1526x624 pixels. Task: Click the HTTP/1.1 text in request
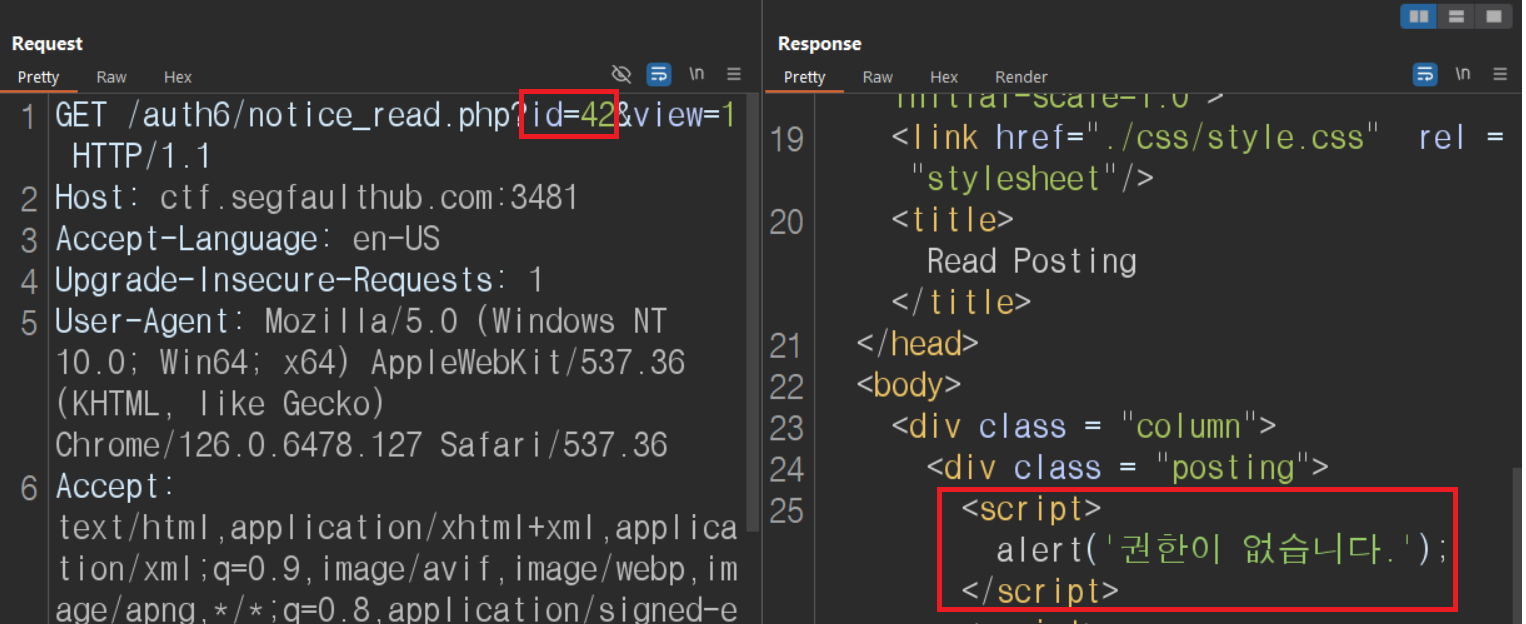pyautogui.click(x=142, y=157)
